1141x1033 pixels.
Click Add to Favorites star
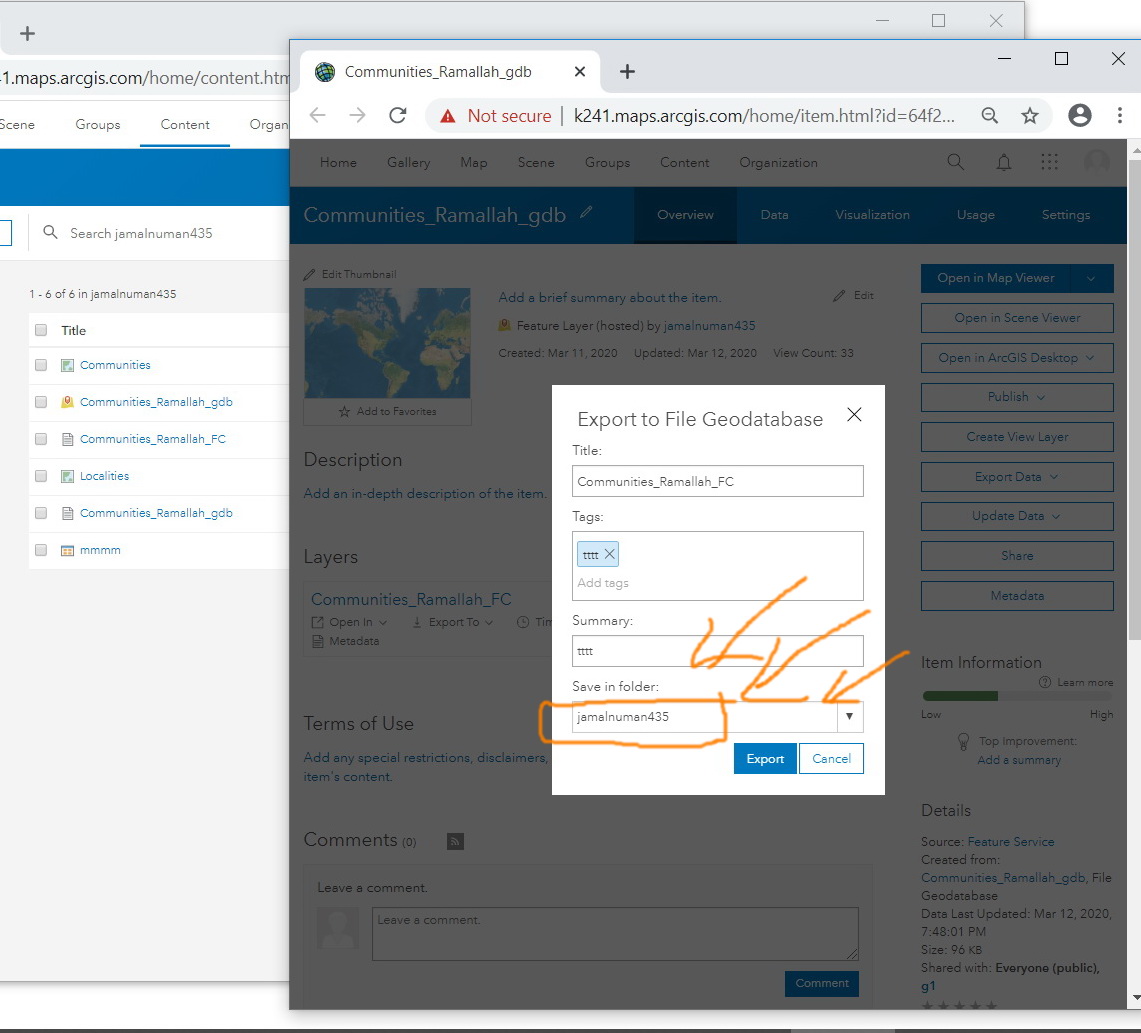click(344, 412)
